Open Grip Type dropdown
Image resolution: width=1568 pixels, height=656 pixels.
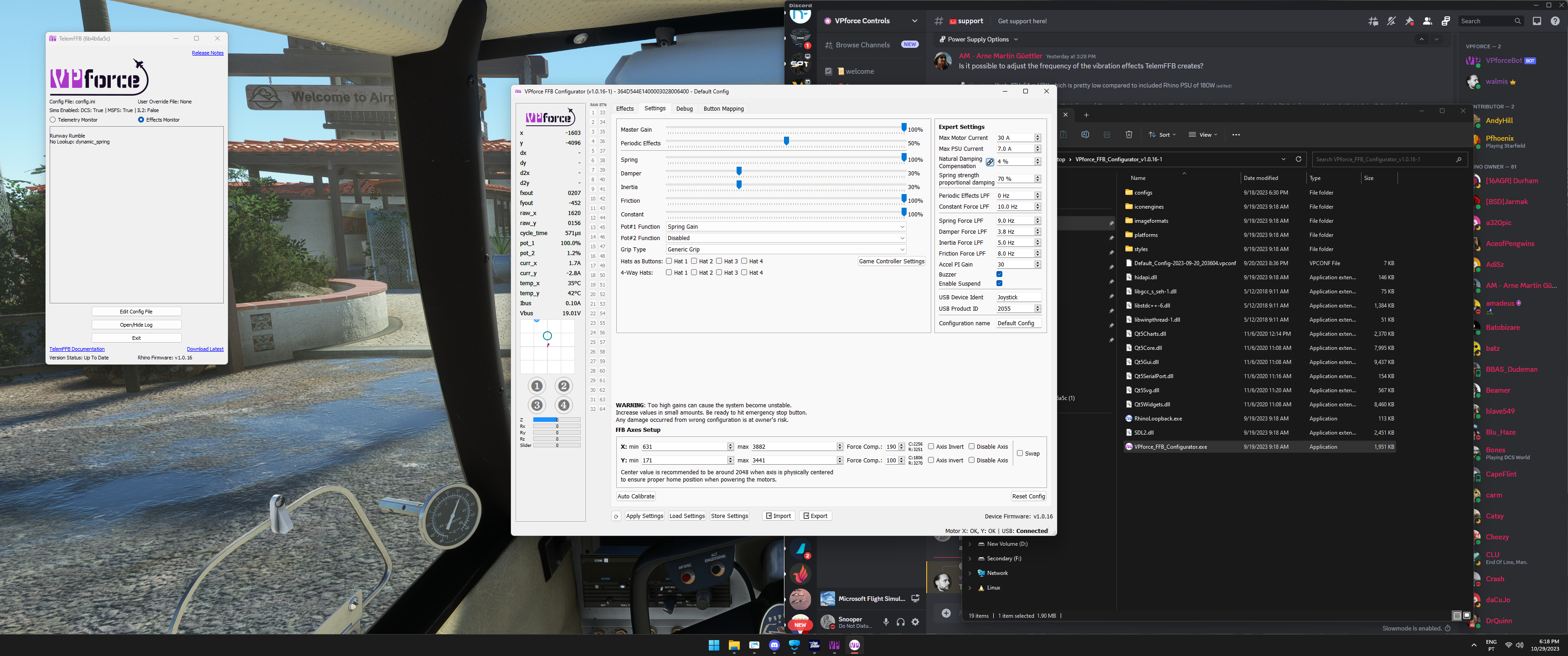(785, 250)
